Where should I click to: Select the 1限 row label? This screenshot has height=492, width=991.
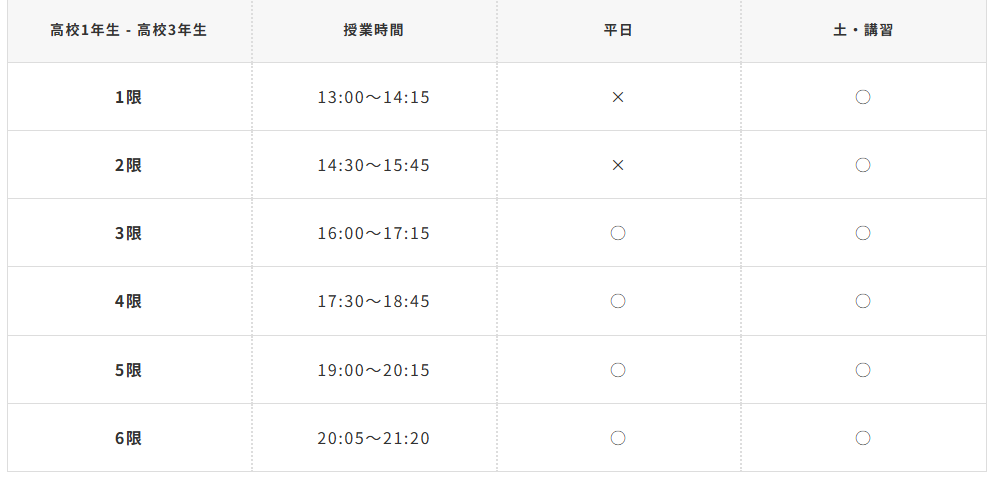[x=129, y=97]
